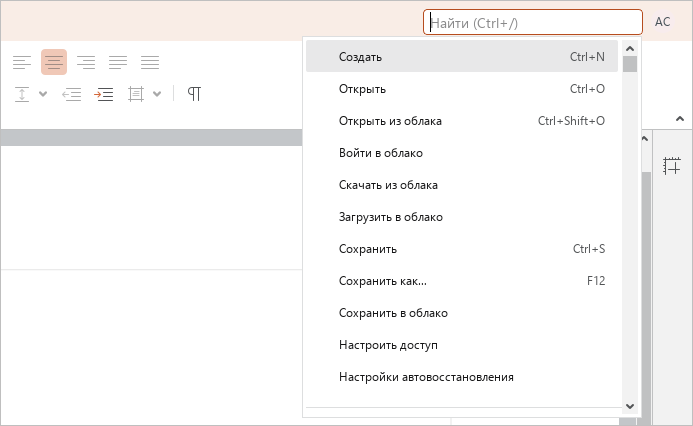This screenshot has width=693, height=426.
Task: Collapse the toolbar with chevron
Action: pos(680,118)
